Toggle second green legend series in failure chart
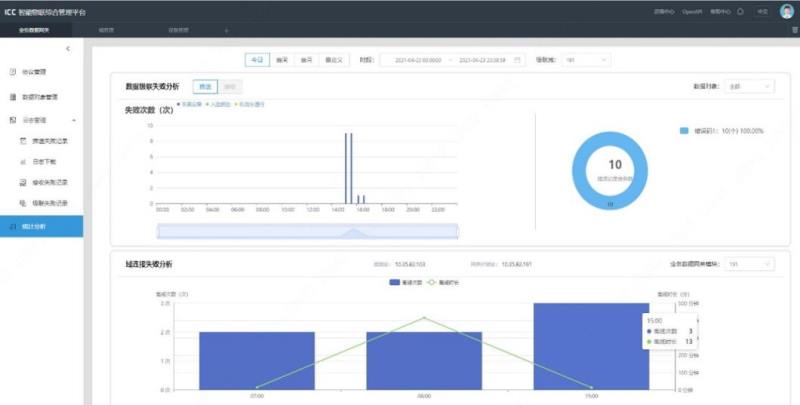 click(x=218, y=105)
